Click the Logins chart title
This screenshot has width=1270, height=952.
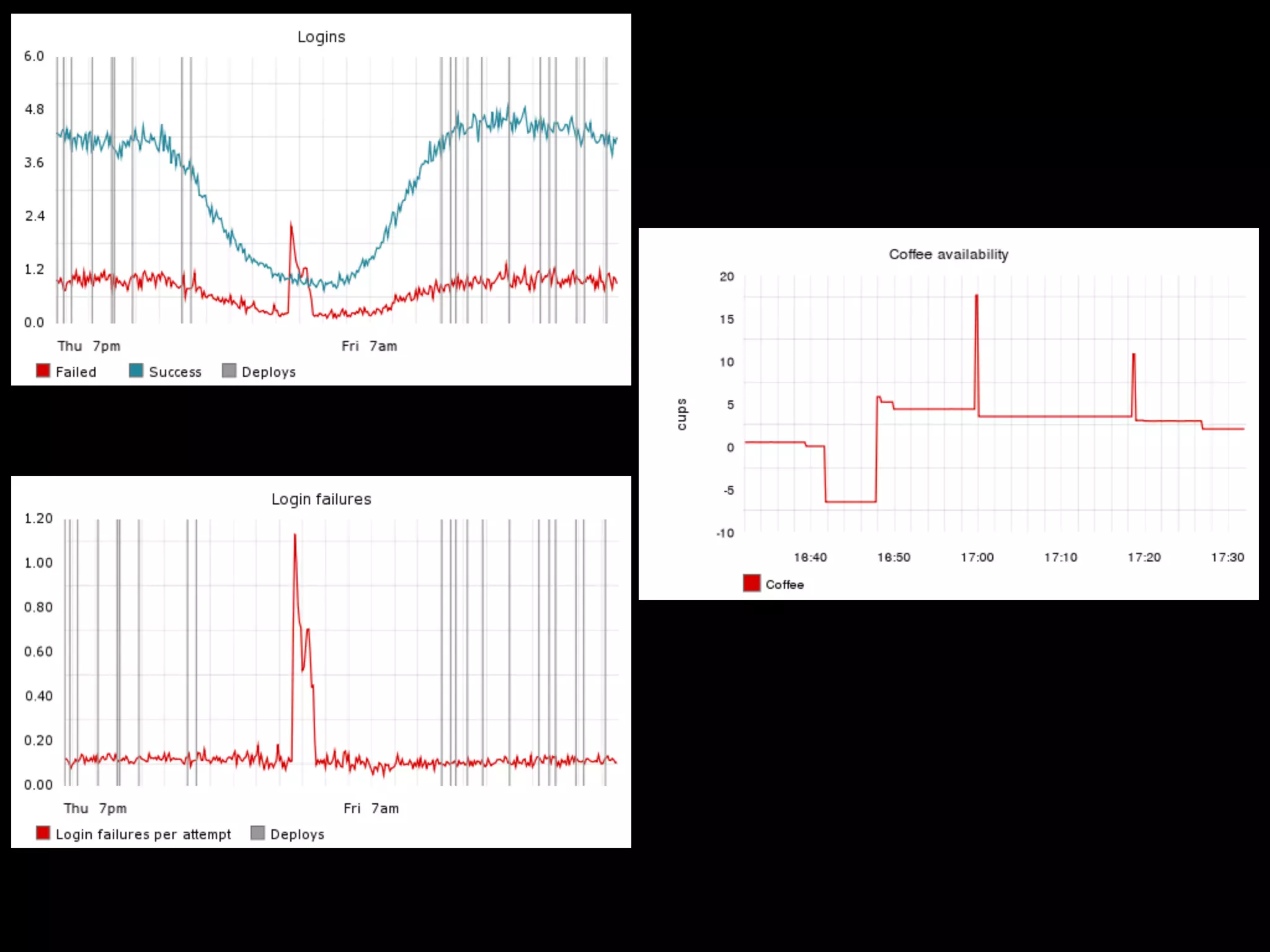coord(321,37)
